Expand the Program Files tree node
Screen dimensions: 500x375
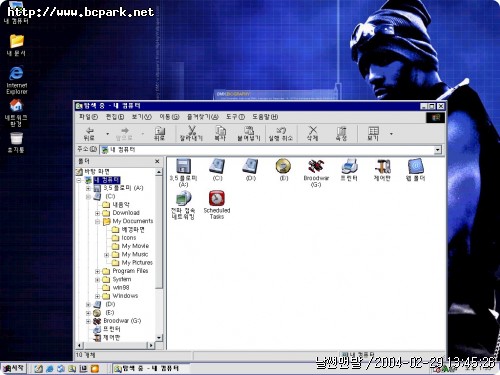[x=97, y=271]
